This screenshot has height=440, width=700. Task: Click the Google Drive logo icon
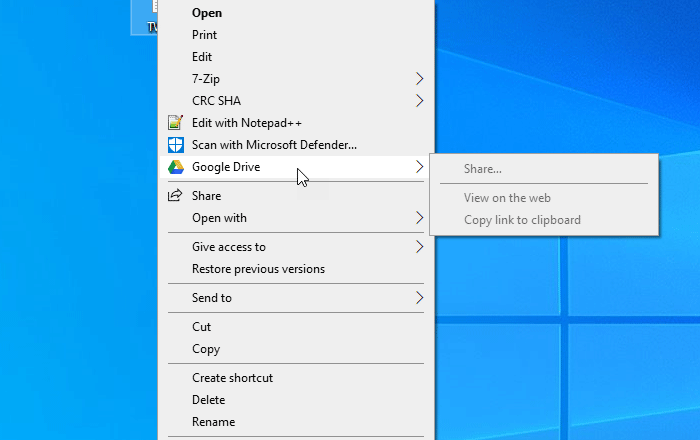[x=176, y=167]
